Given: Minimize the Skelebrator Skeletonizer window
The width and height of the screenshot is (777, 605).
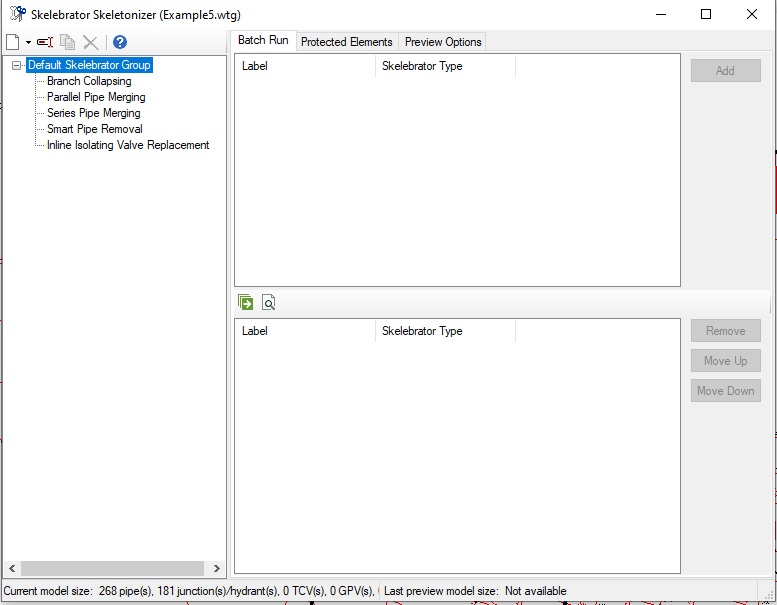Looking at the screenshot, I should [x=661, y=14].
